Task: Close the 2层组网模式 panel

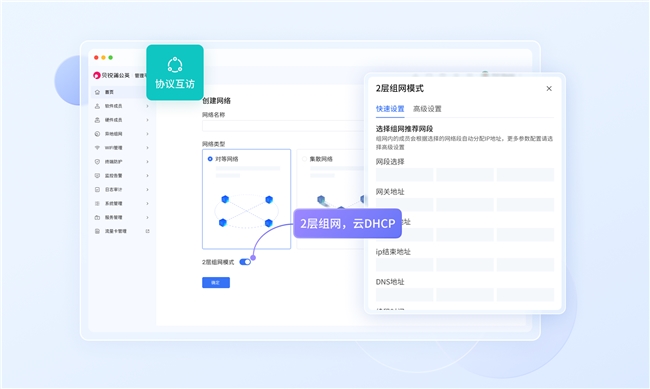Action: tap(549, 88)
